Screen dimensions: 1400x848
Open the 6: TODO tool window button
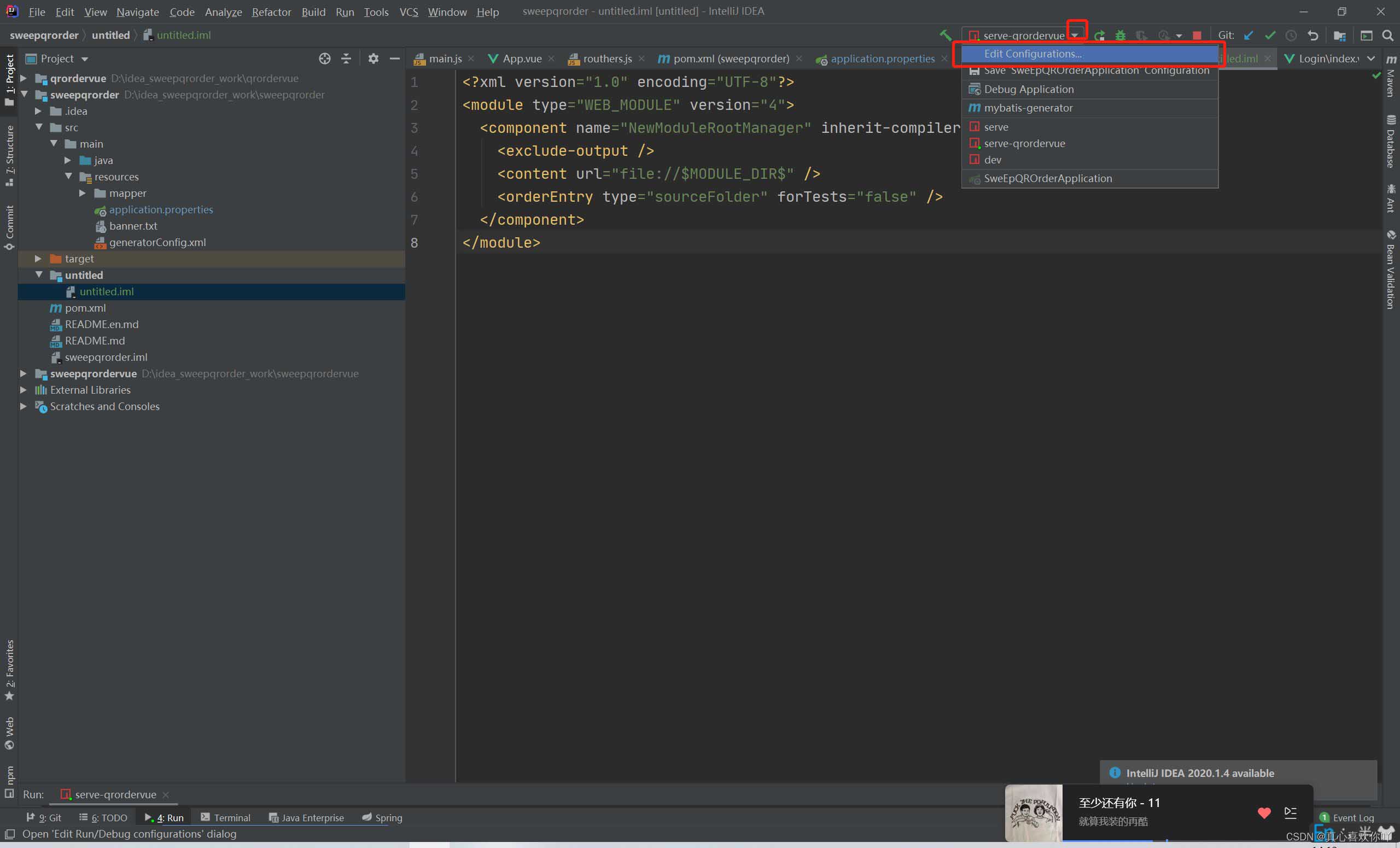click(103, 818)
